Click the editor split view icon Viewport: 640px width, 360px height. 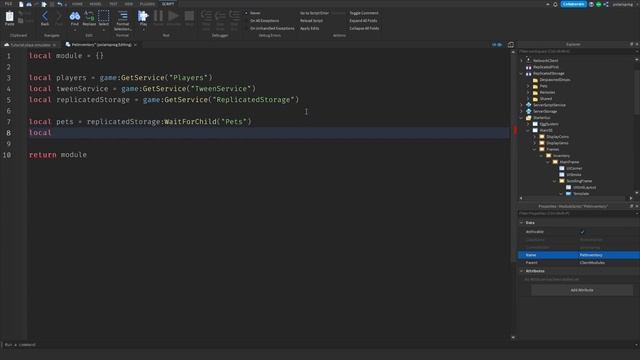pyautogui.click(x=511, y=44)
